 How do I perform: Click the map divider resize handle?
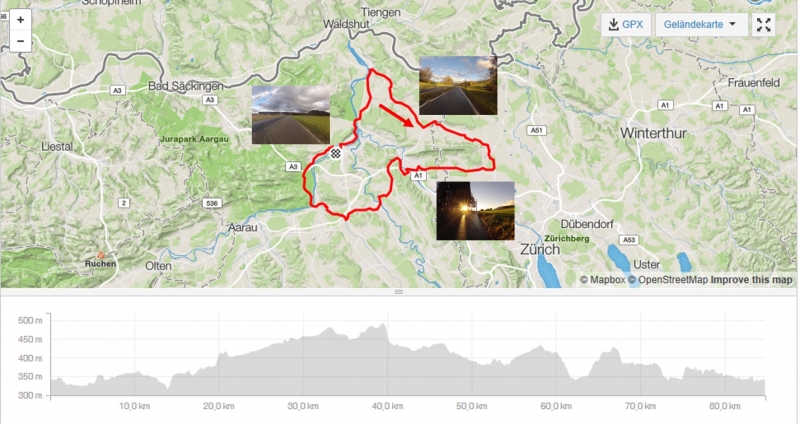398,292
